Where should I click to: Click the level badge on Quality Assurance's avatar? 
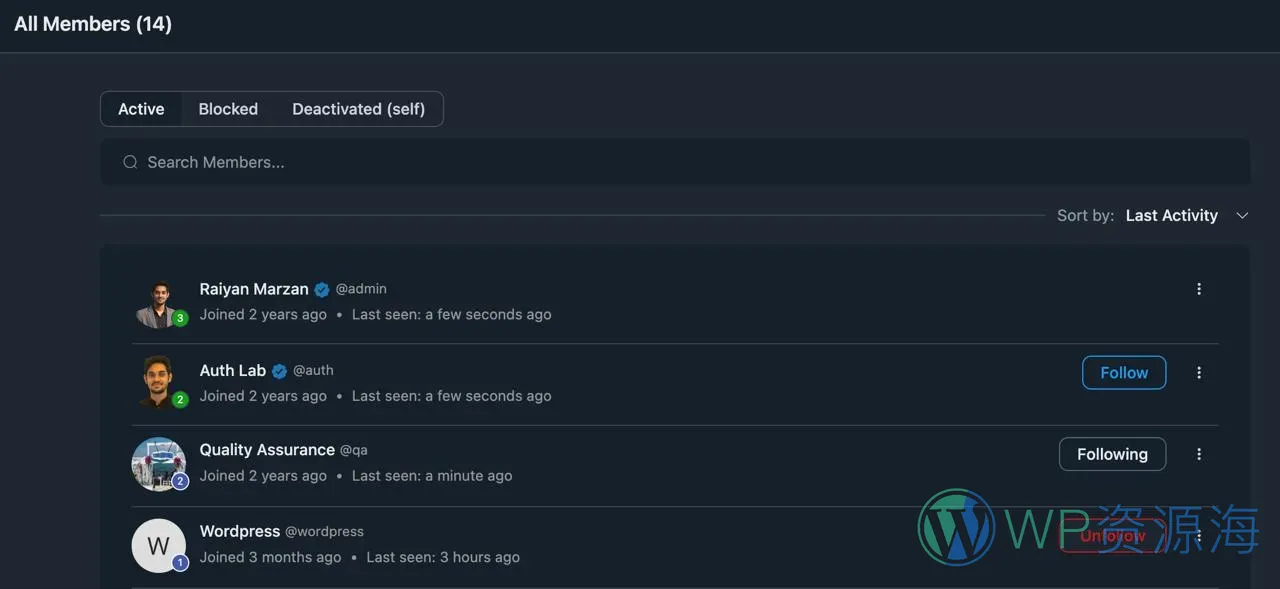180,481
